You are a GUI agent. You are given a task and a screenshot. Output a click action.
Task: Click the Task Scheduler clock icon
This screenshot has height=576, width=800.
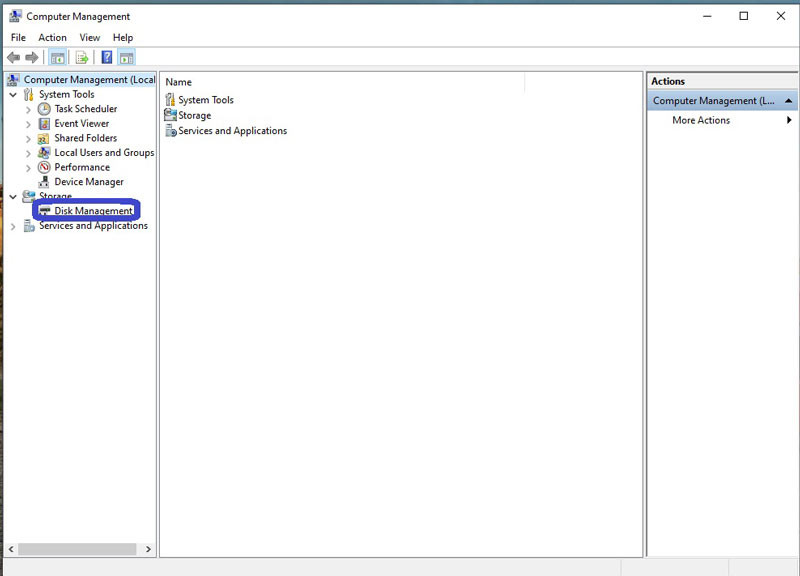(x=44, y=109)
